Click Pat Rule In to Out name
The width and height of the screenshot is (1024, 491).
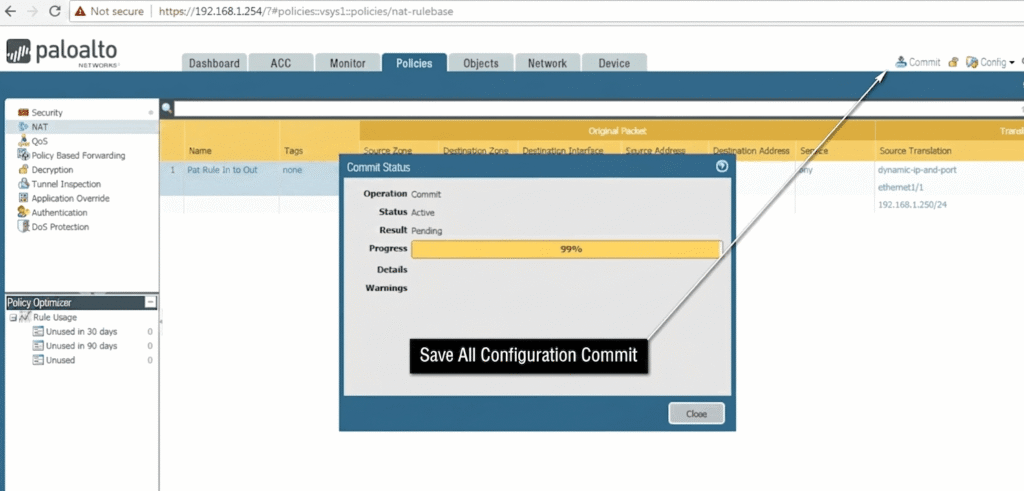coord(222,170)
